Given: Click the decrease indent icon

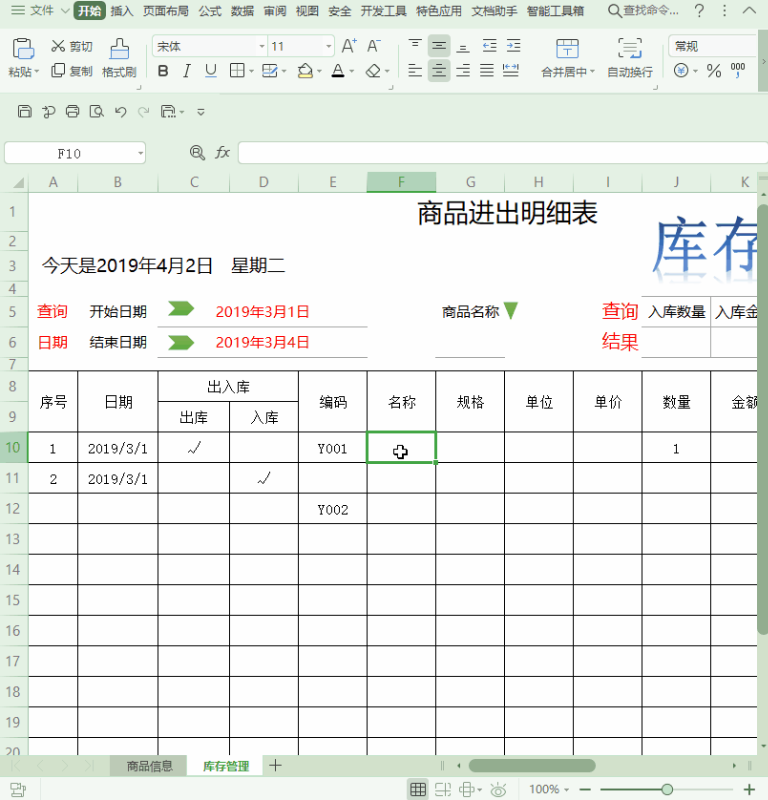Looking at the screenshot, I should 489,46.
